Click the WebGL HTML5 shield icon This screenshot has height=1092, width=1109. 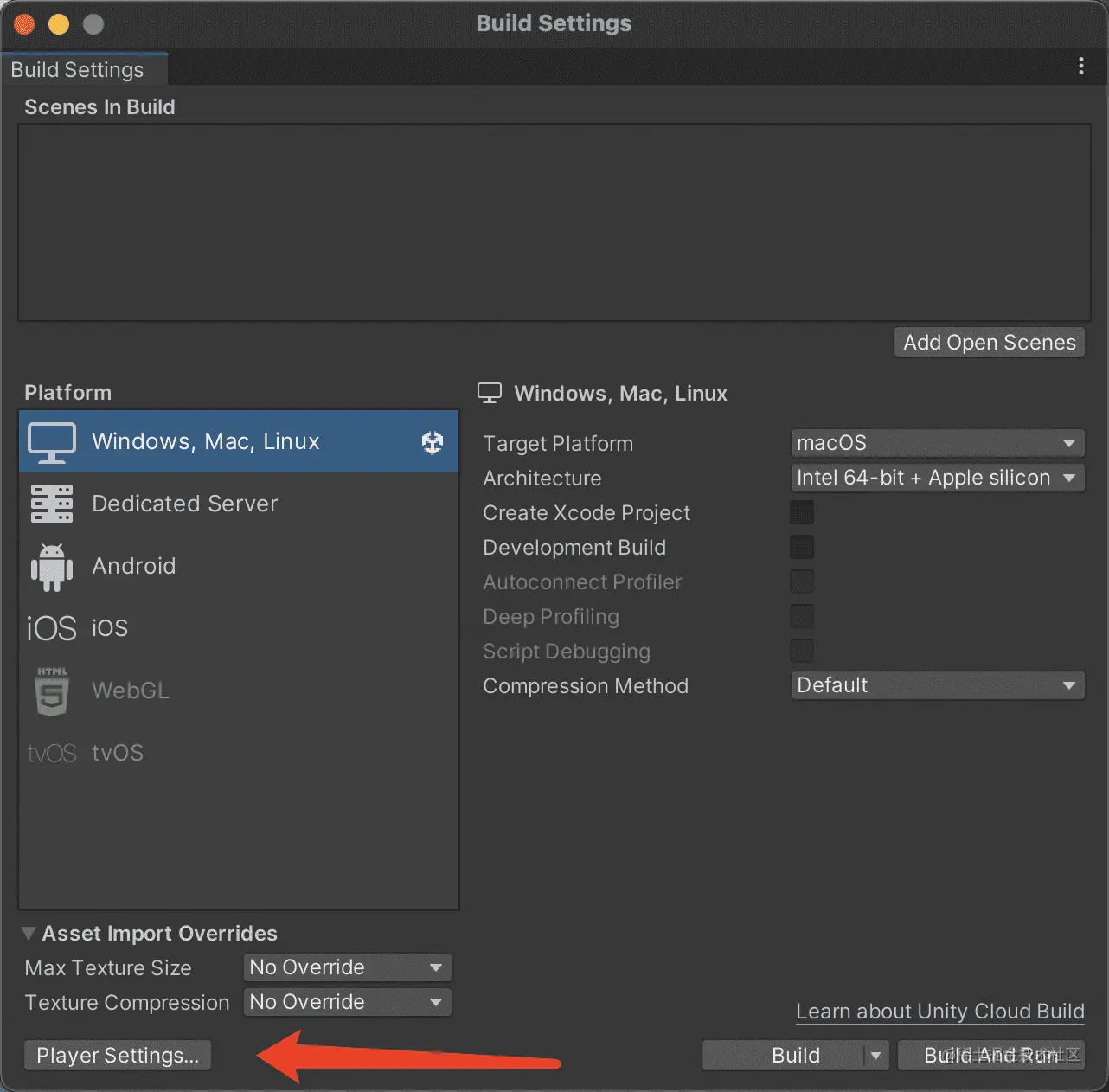pyautogui.click(x=52, y=691)
